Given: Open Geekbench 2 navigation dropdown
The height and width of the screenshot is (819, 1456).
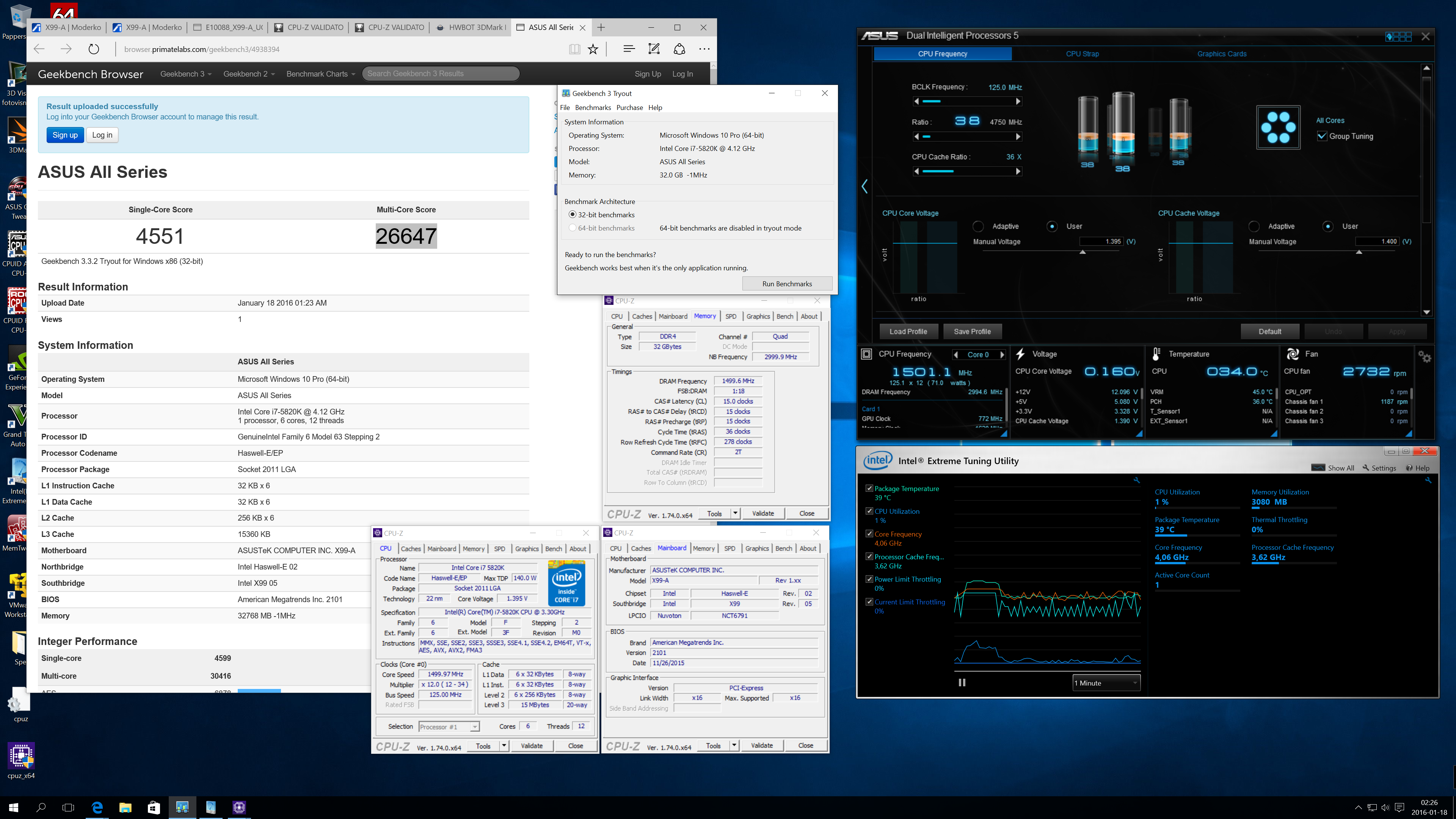Looking at the screenshot, I should [249, 74].
